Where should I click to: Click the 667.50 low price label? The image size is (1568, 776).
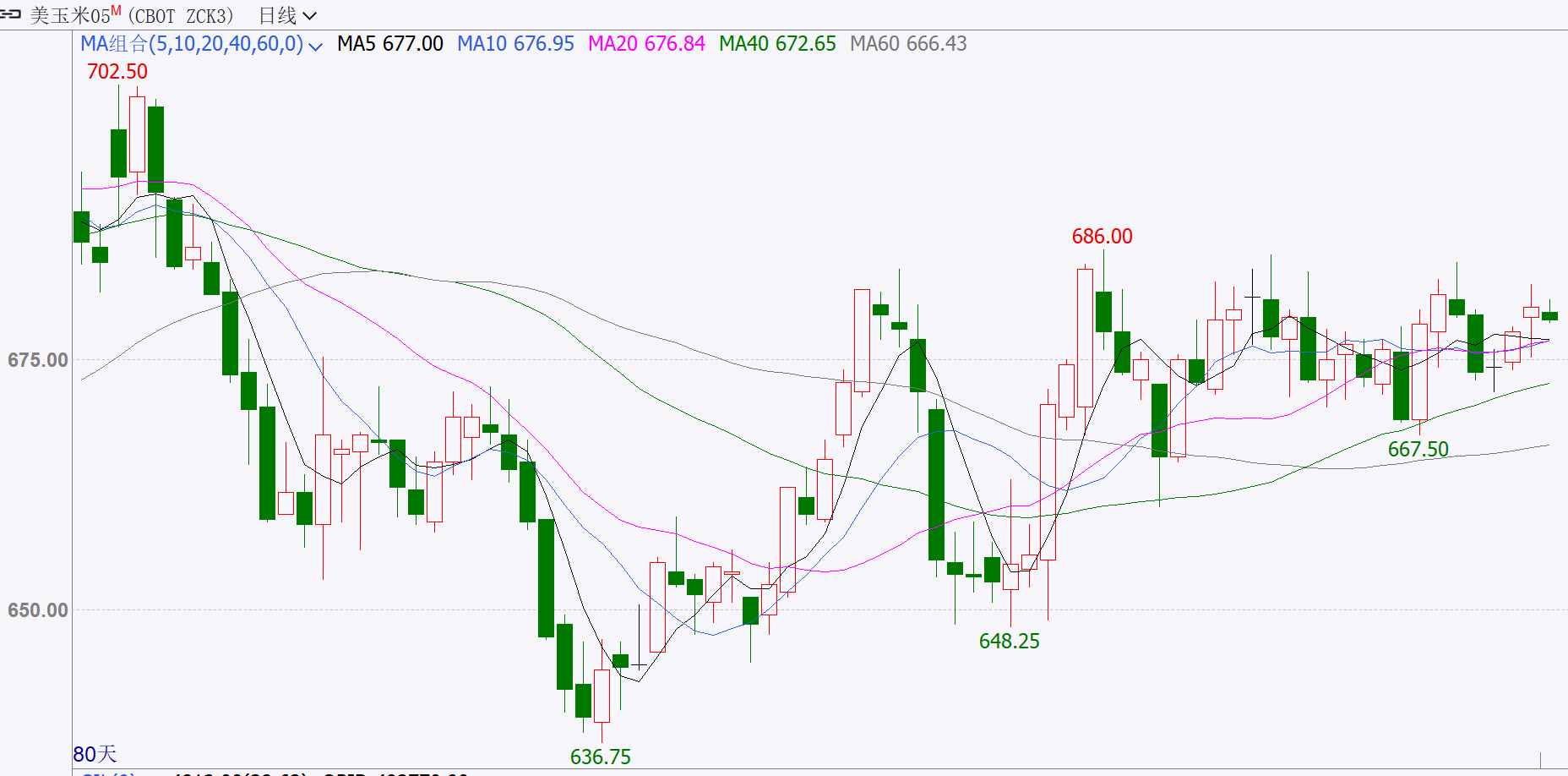tap(1418, 450)
